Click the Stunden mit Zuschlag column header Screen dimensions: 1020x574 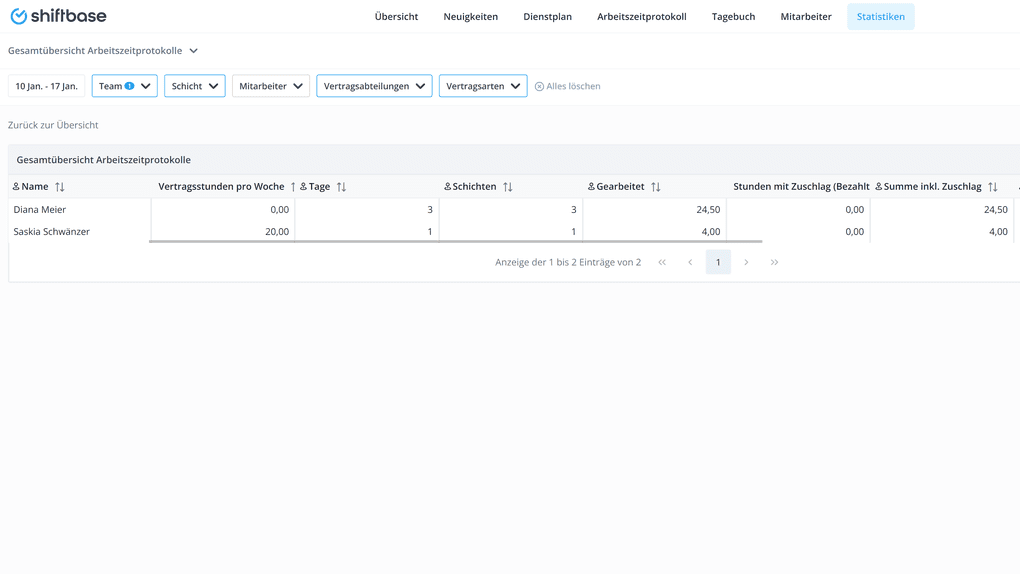[801, 187]
